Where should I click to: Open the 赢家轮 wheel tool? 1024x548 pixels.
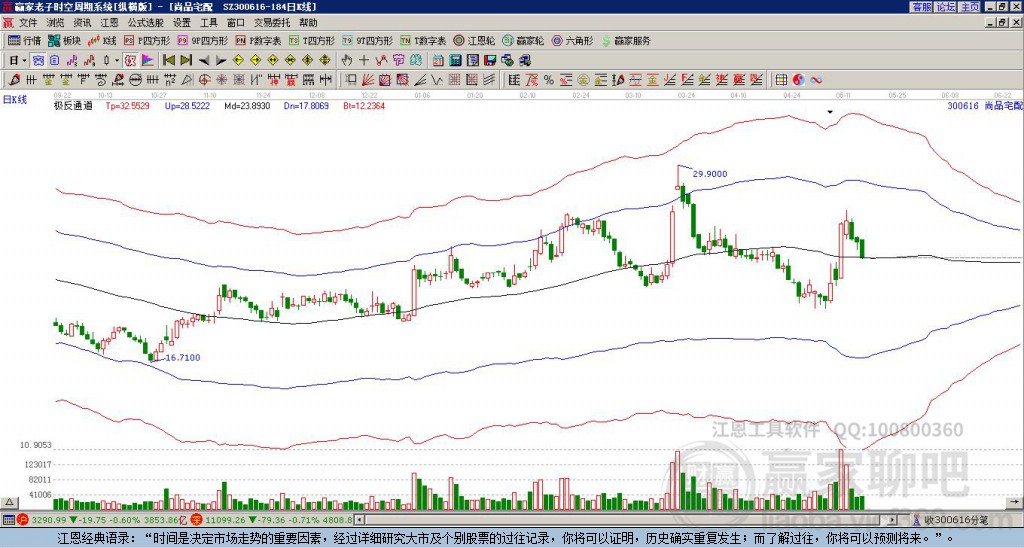pyautogui.click(x=523, y=40)
